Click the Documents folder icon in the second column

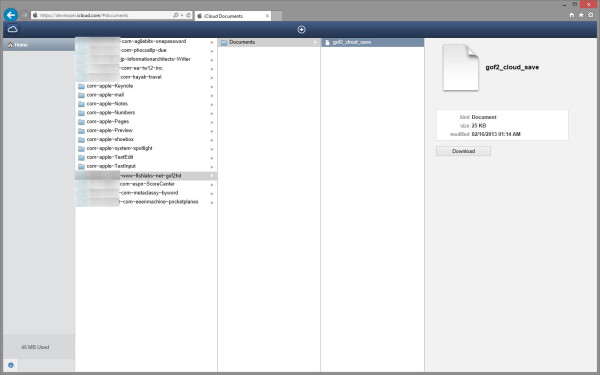224,42
